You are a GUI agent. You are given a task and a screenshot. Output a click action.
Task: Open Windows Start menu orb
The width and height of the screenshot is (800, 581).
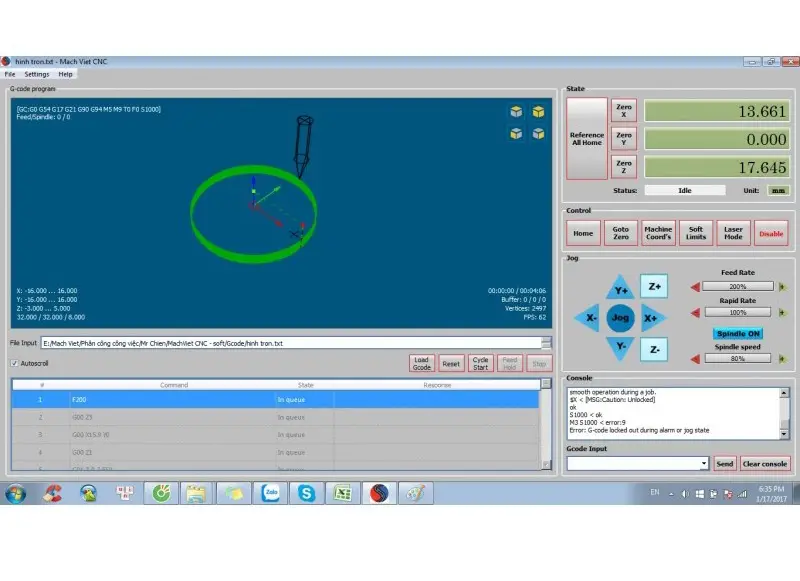click(16, 493)
